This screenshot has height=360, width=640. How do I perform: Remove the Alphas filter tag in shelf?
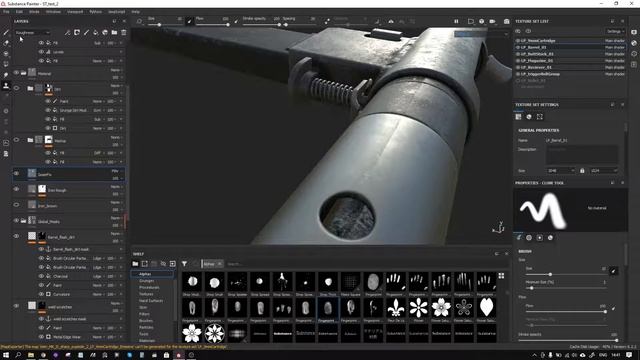click(x=220, y=264)
